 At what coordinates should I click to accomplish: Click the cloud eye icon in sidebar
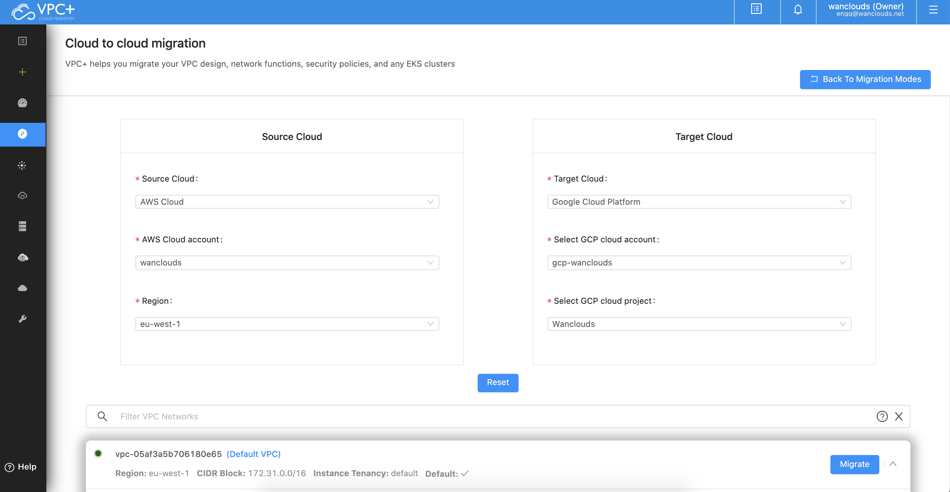[x=22, y=196]
